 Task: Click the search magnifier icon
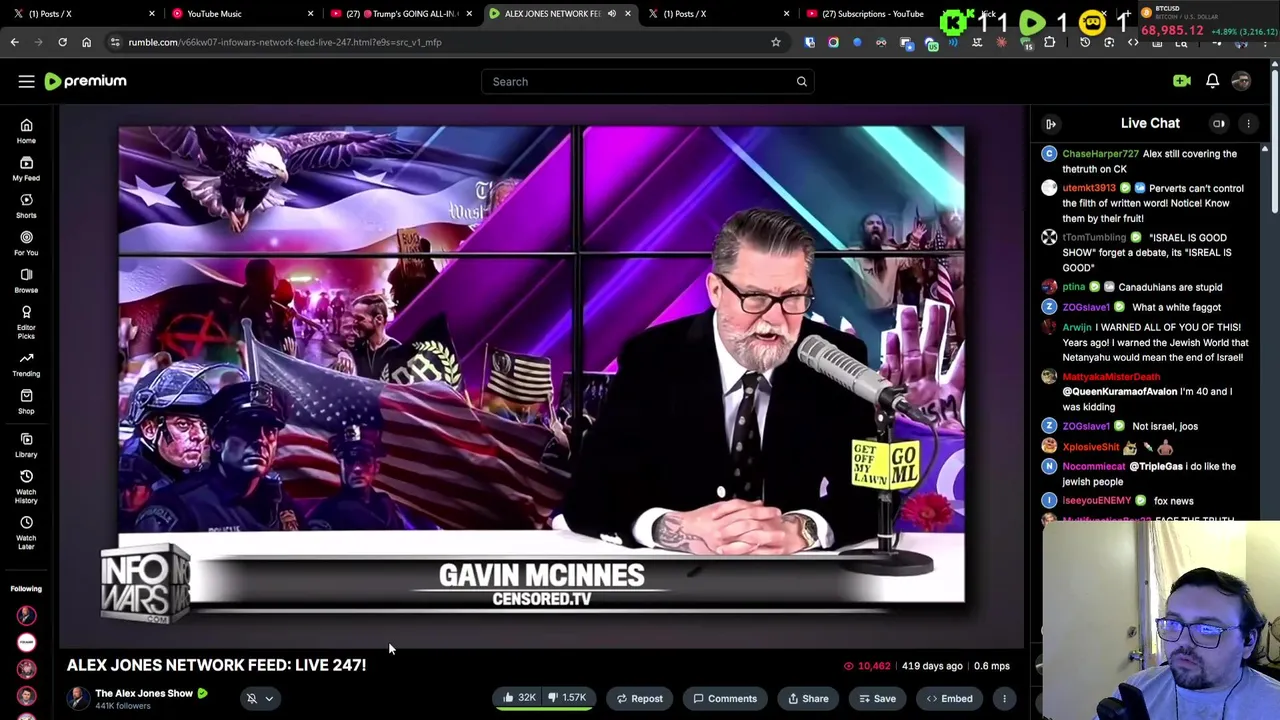pos(801,81)
